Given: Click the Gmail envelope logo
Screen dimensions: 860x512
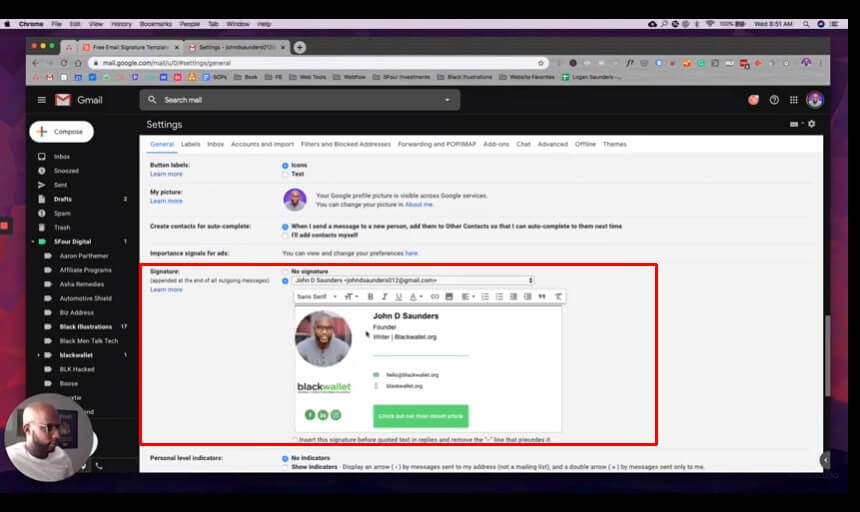Looking at the screenshot, I should tap(63, 100).
